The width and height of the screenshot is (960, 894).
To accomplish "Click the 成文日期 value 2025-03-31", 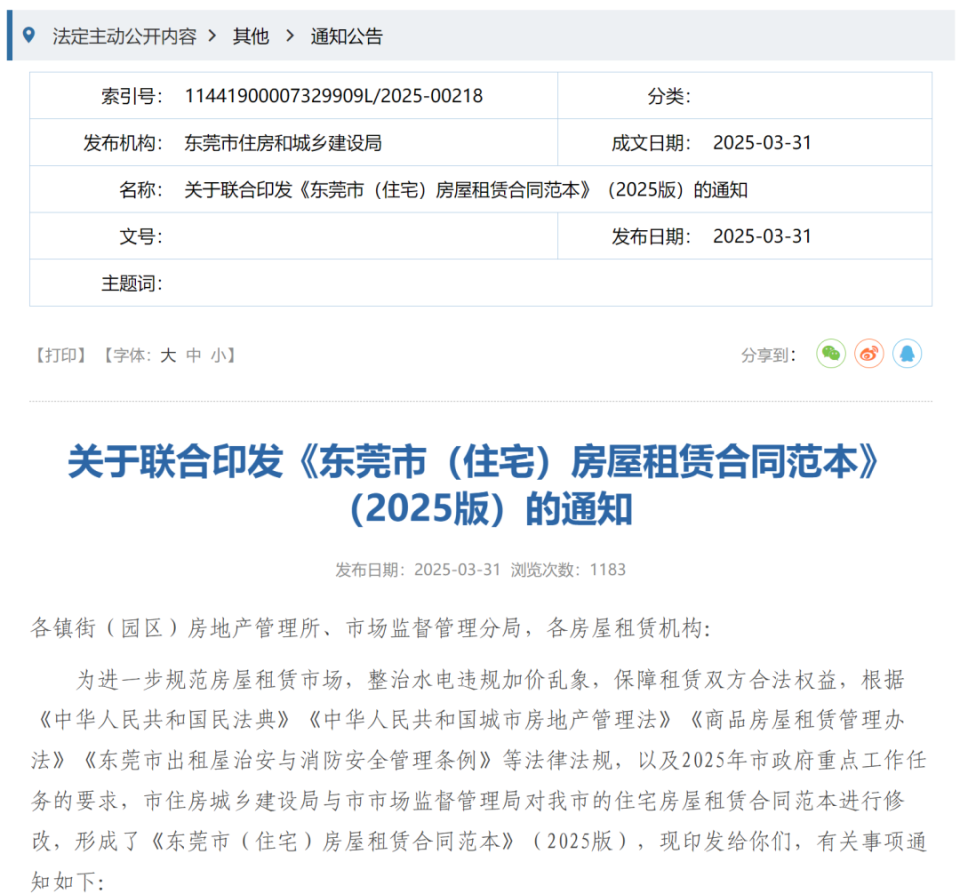I will [x=761, y=143].
